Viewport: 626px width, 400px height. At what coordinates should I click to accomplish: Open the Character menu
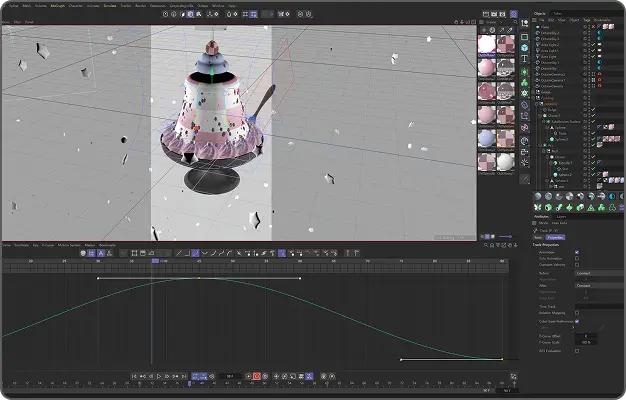pos(76,6)
